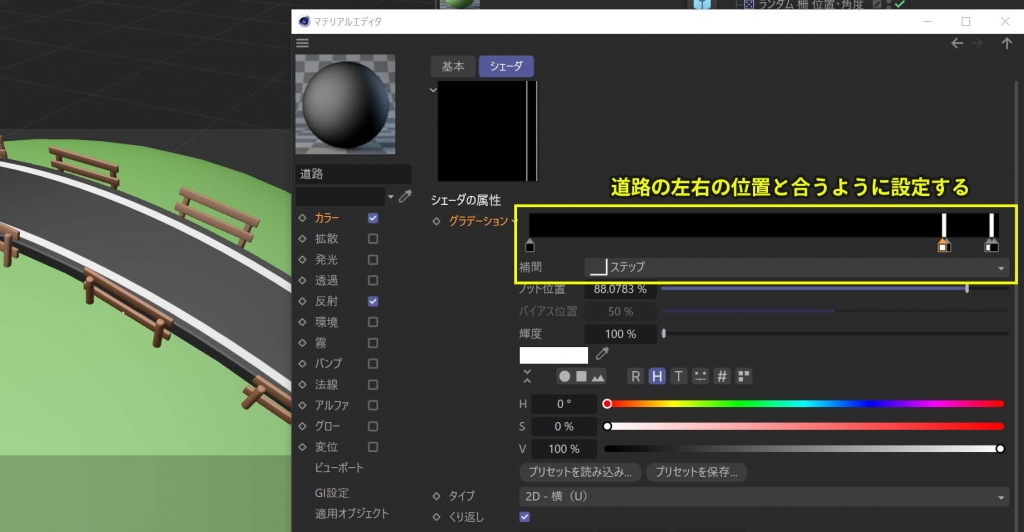Enable Kelvin temperature T icon
The image size is (1024, 532).
(679, 377)
